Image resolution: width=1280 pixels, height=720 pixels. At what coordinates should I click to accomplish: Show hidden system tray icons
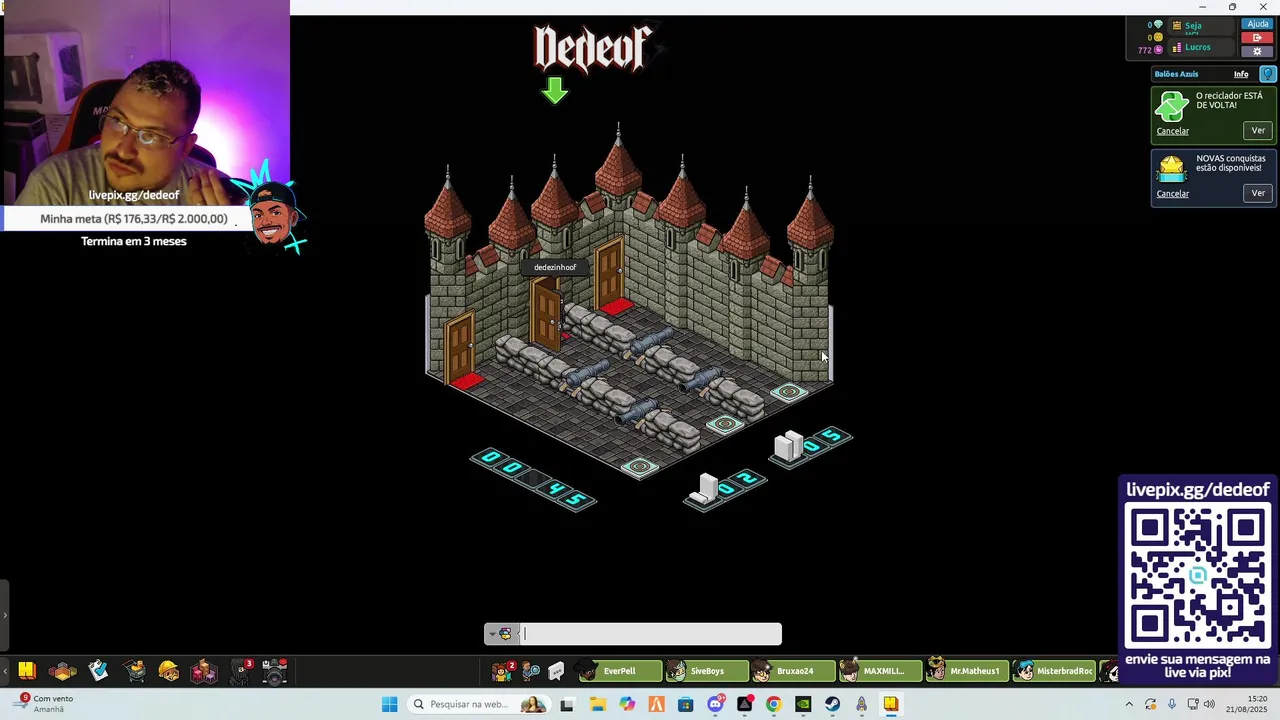coord(1129,704)
